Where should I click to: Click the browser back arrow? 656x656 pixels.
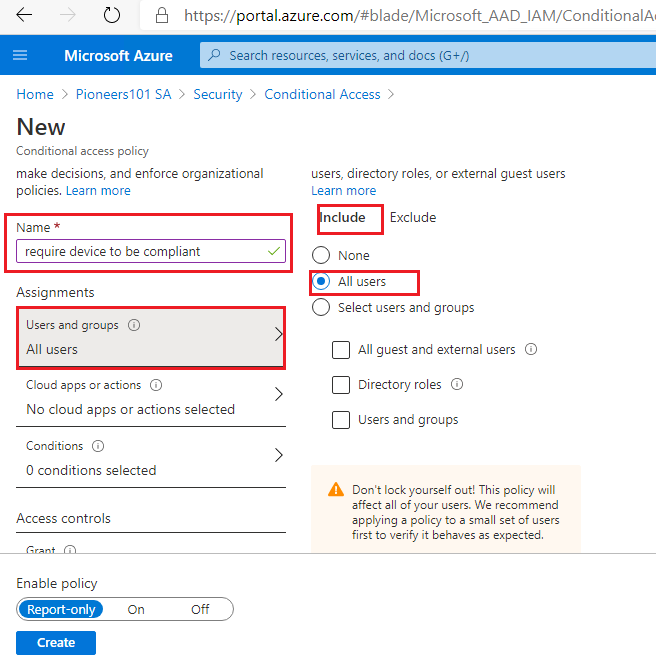point(24,15)
